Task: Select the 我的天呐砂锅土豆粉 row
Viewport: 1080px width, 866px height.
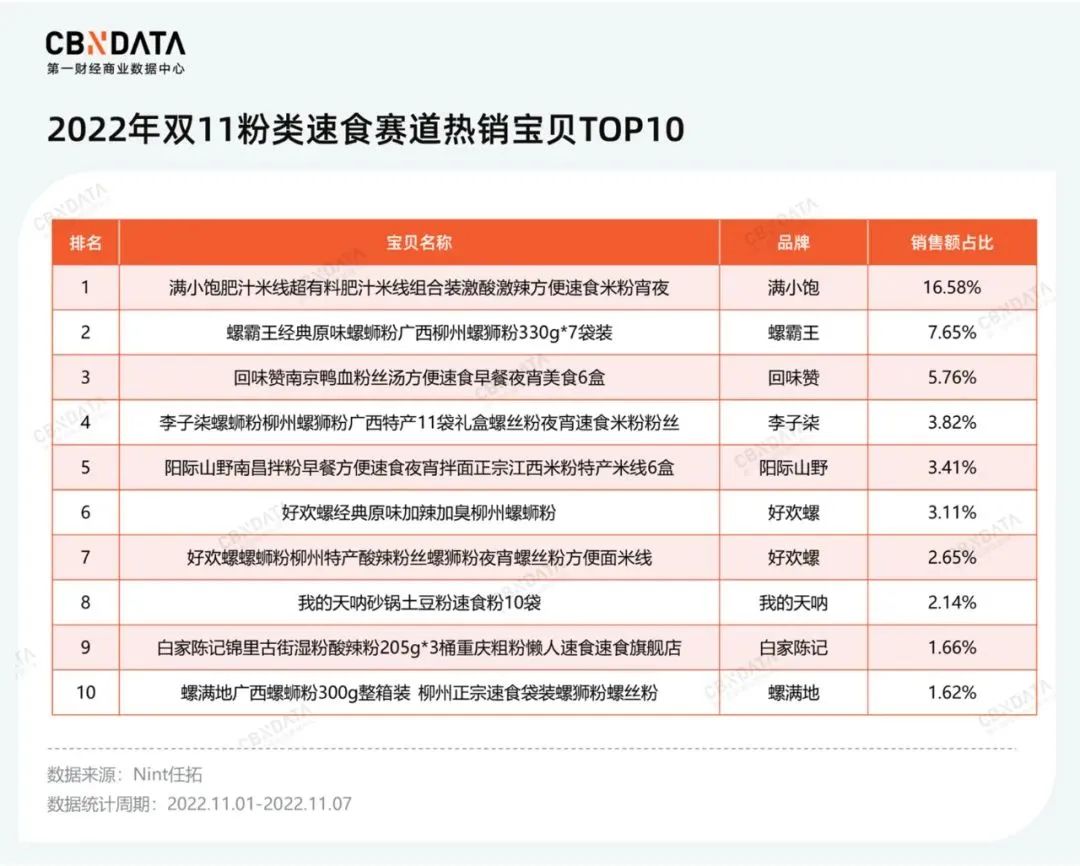Action: pyautogui.click(x=420, y=603)
